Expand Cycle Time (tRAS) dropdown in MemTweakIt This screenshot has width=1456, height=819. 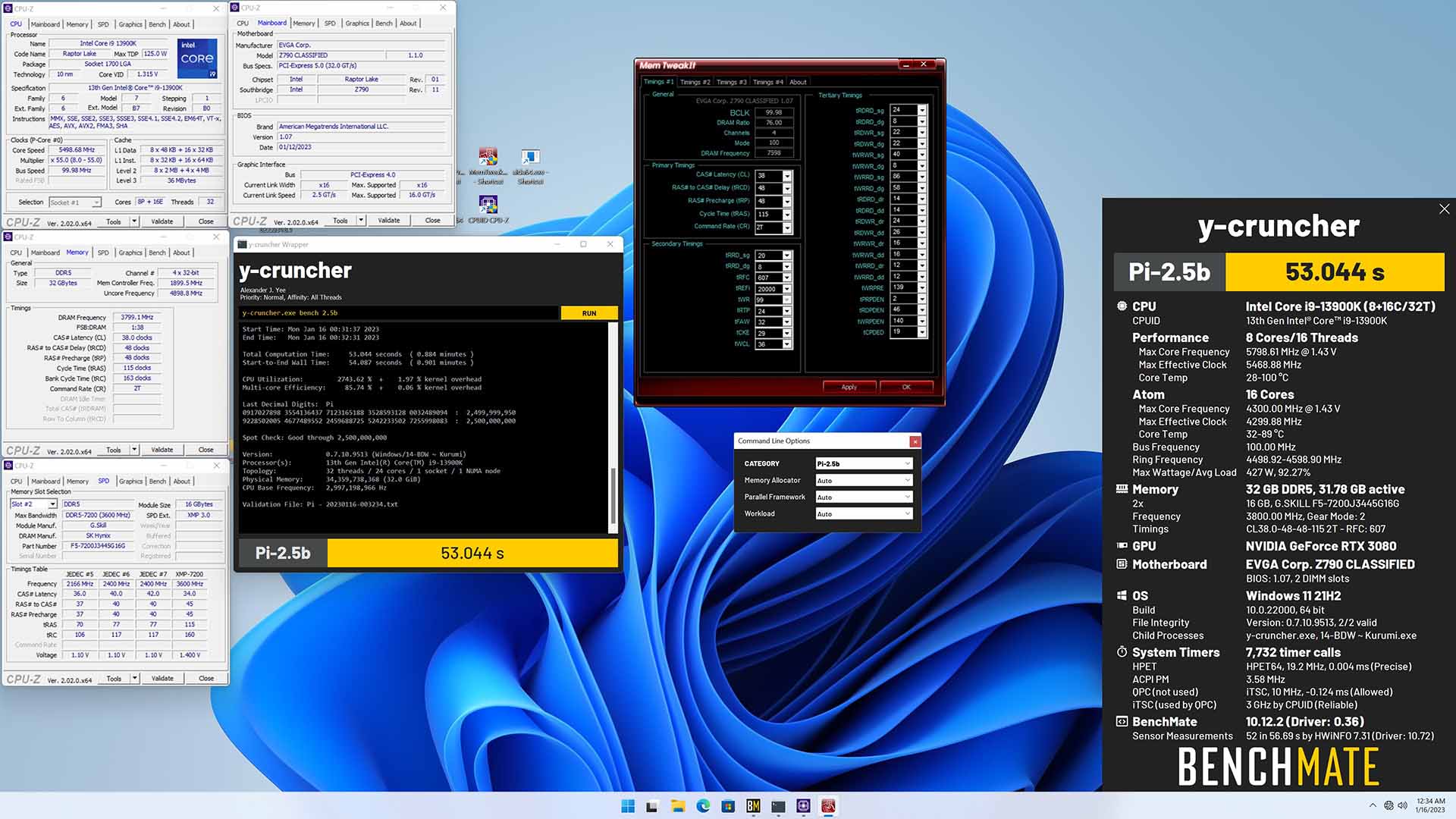pos(786,214)
